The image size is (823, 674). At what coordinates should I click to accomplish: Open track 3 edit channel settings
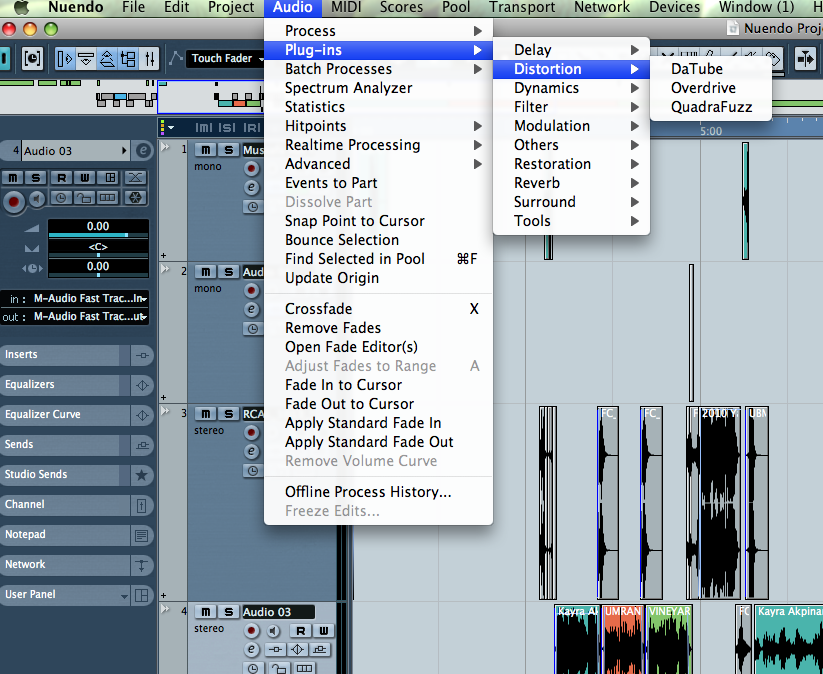251,451
